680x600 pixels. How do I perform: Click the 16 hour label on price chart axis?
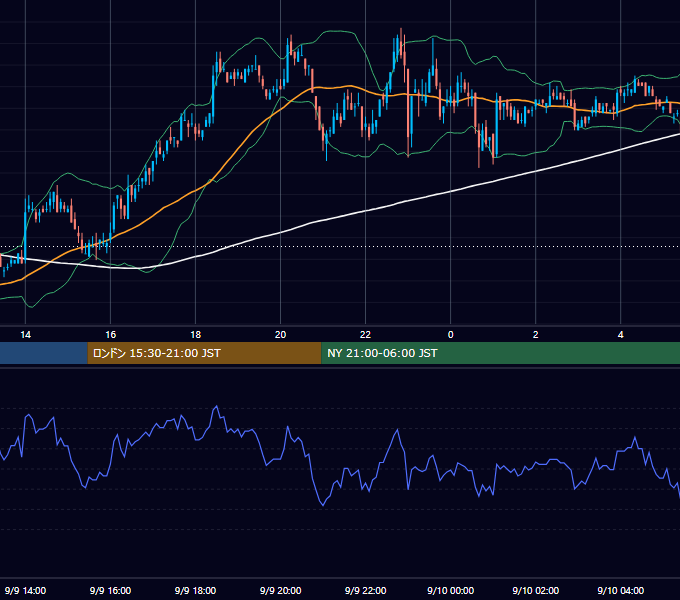tap(111, 335)
